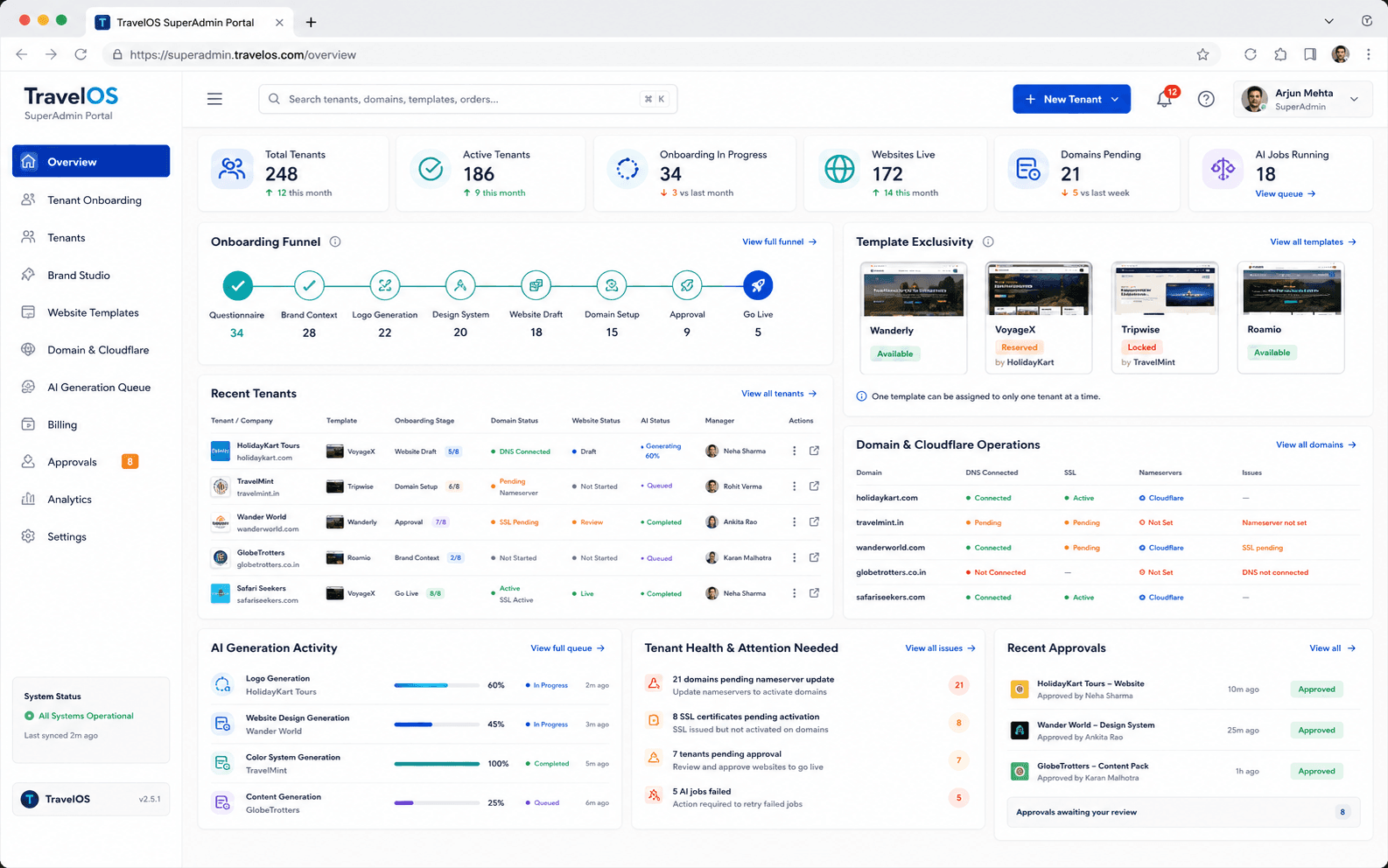Open Domain & Cloudflare in sidebar
Screen dimensions: 1388x868
pos(91,350)
